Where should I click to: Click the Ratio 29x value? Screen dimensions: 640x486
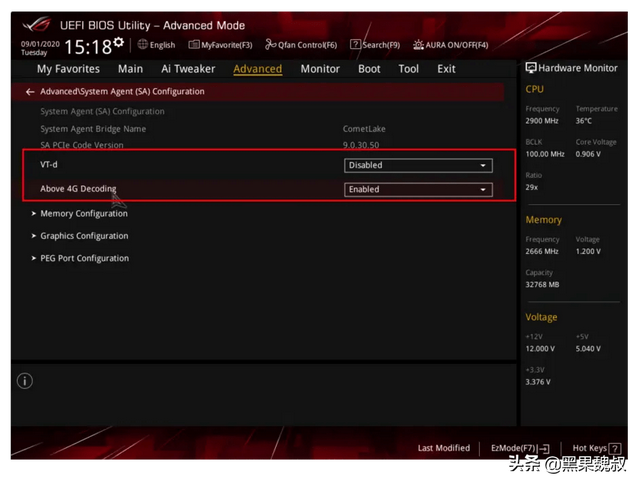[x=531, y=187]
